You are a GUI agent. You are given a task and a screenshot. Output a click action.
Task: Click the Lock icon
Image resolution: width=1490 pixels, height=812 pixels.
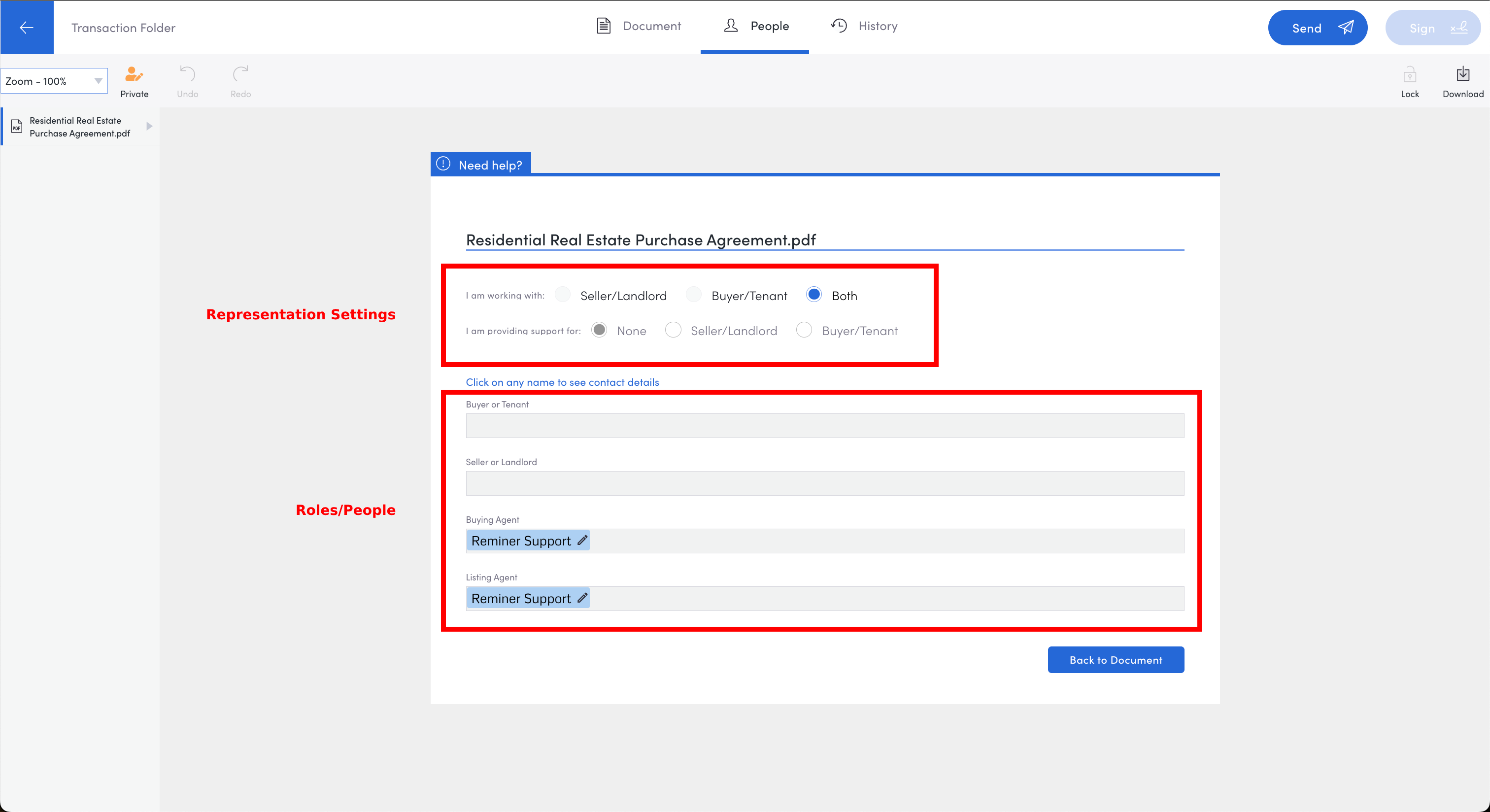(1410, 74)
